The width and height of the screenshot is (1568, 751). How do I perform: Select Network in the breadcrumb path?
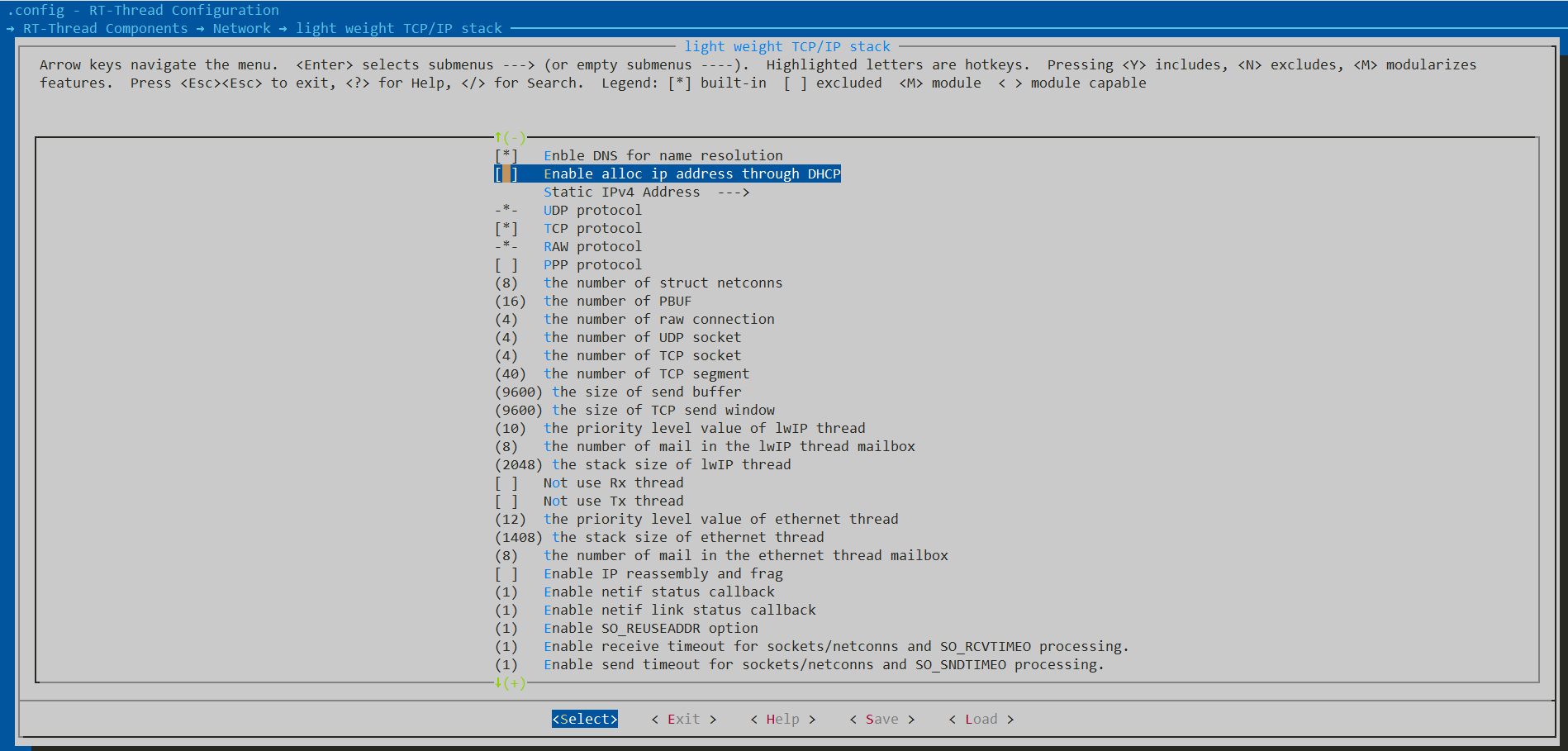(x=242, y=28)
